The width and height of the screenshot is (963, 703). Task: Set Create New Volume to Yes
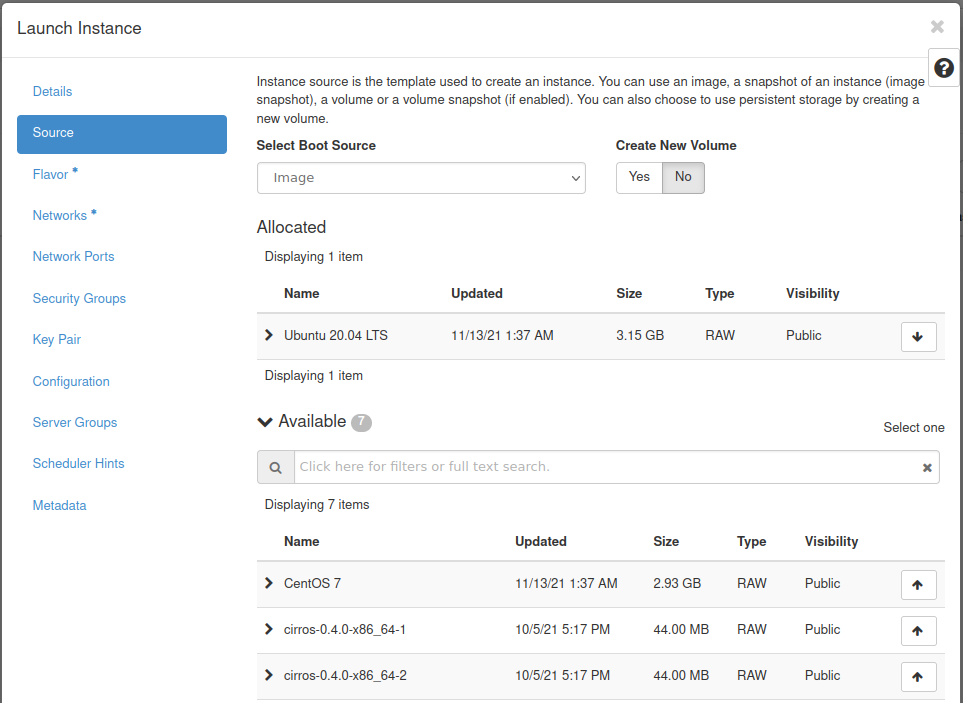(x=639, y=177)
